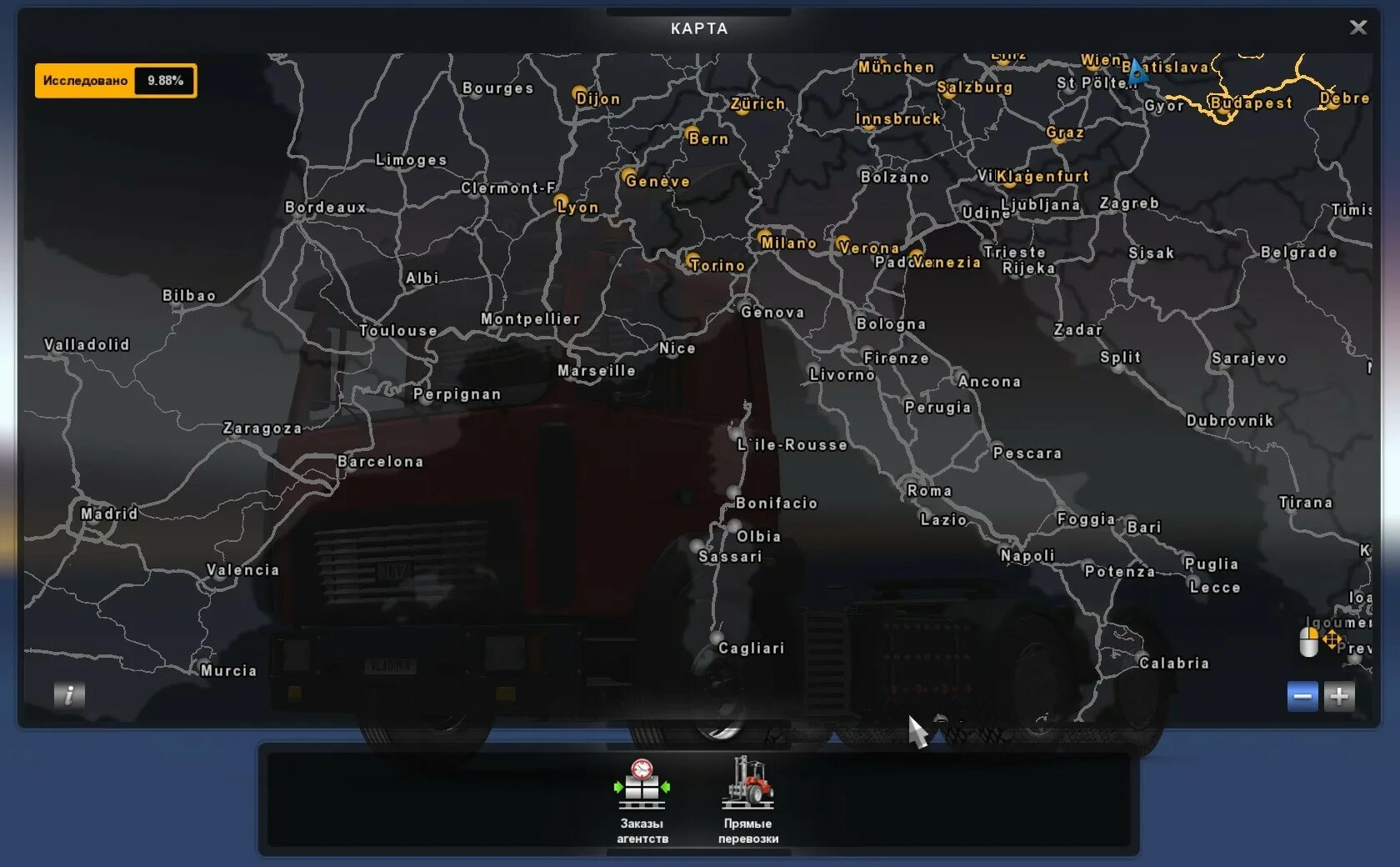Select the Venezia city marker
Viewport: 1400px width, 867px height.
click(917, 258)
